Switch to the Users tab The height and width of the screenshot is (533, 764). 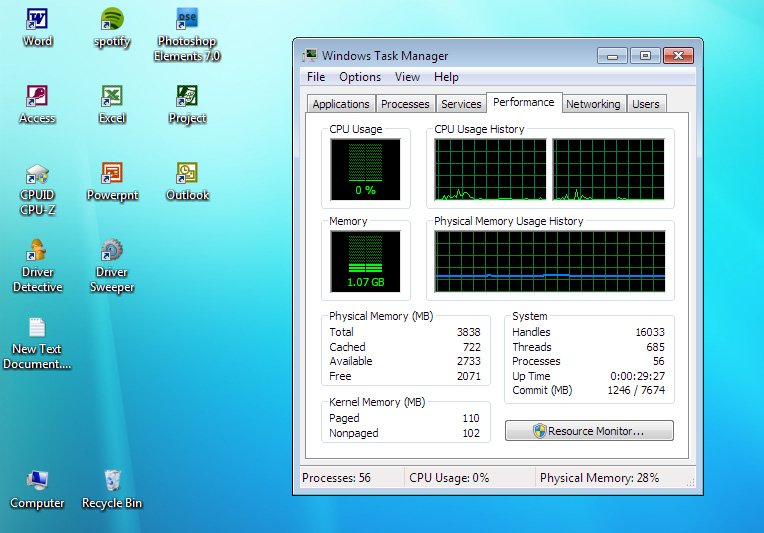646,104
